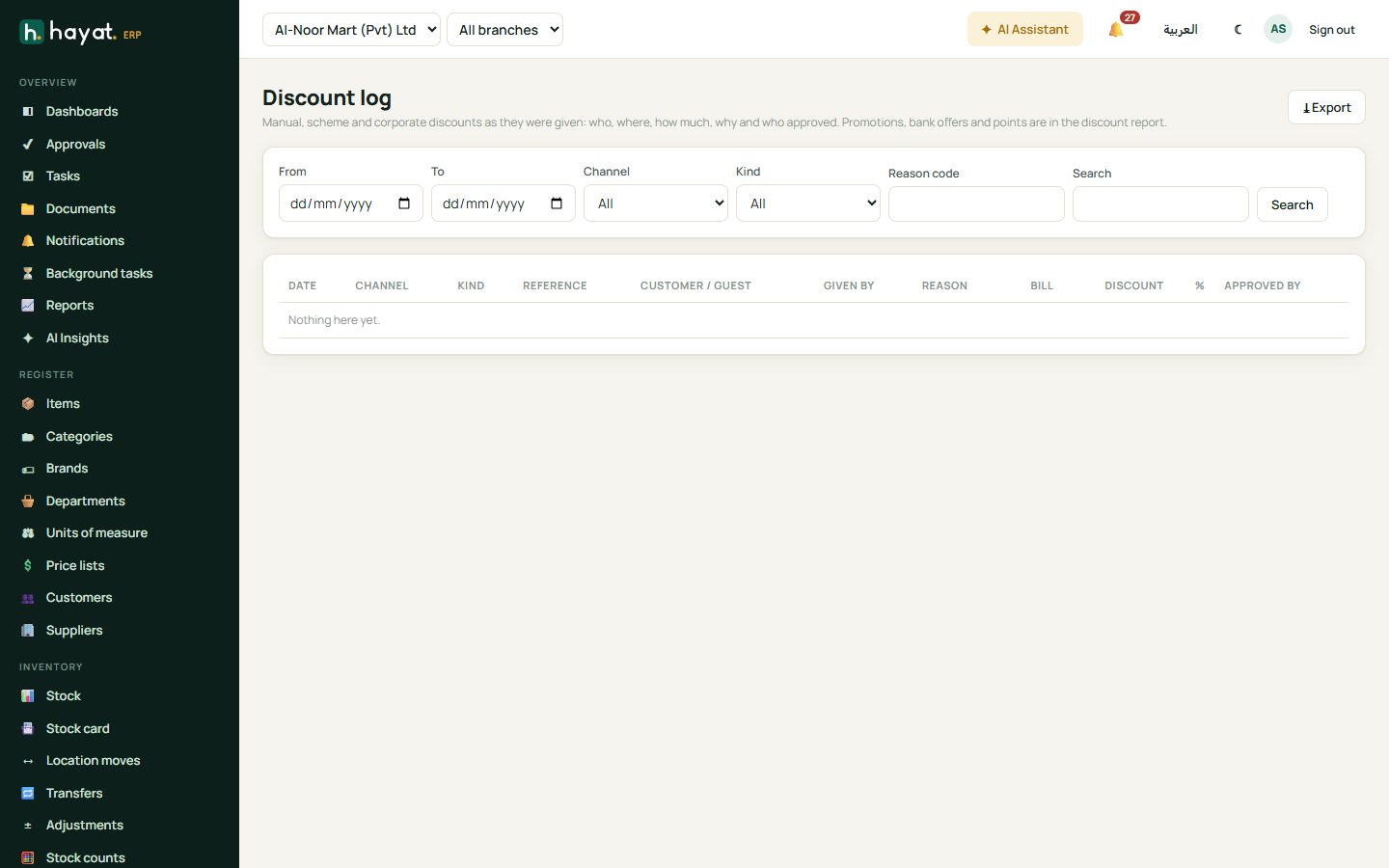1389x868 pixels.
Task: Click the Export button
Action: click(x=1326, y=107)
